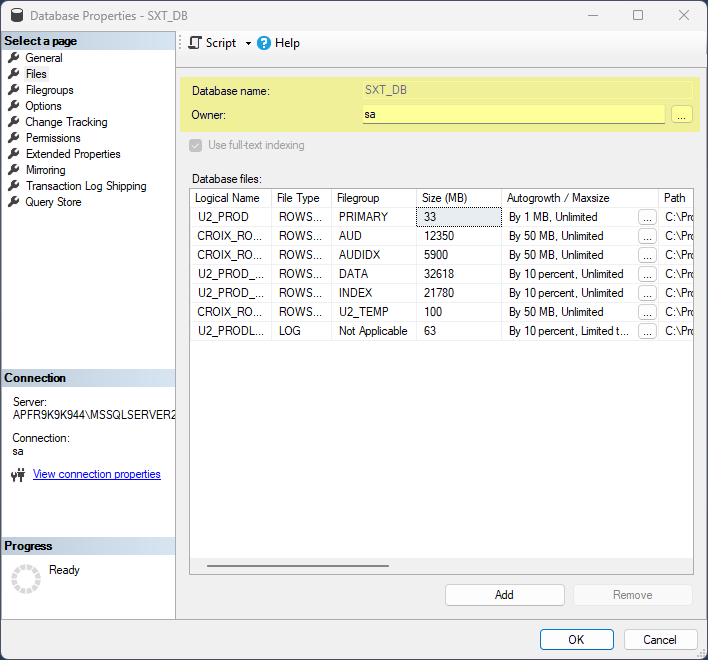The image size is (708, 660).
Task: Click the Mirroring page wrench icon
Action: pyautogui.click(x=14, y=170)
